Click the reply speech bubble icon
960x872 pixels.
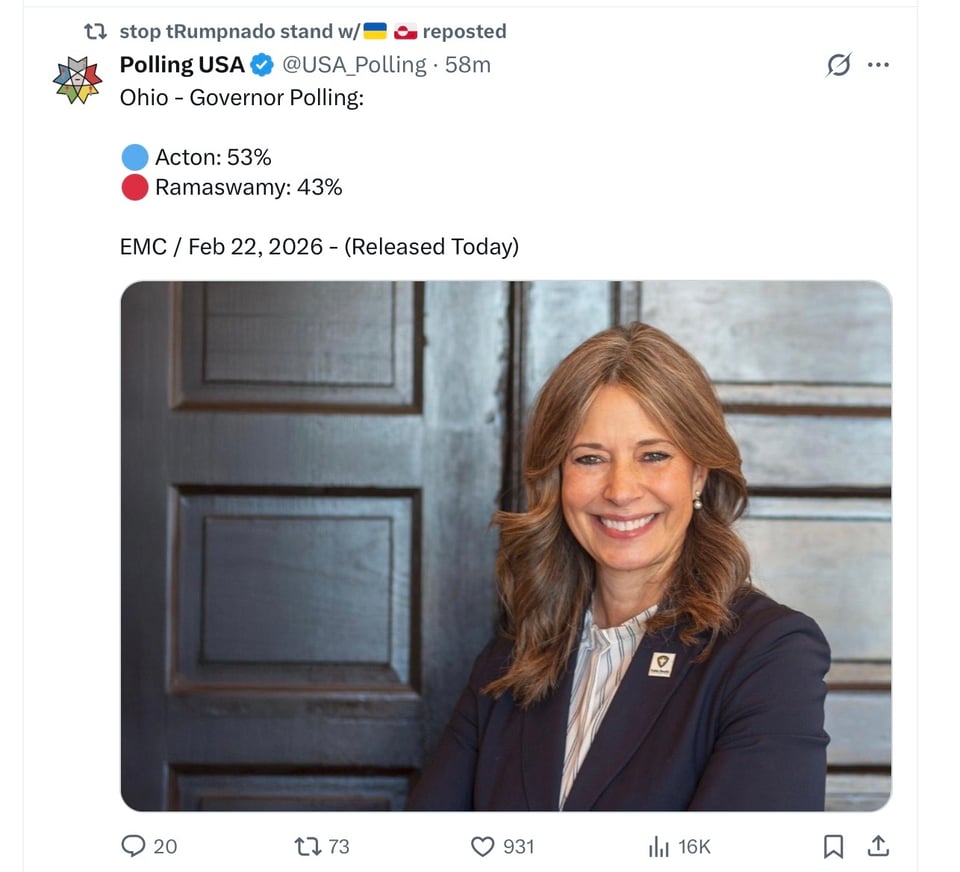134,846
